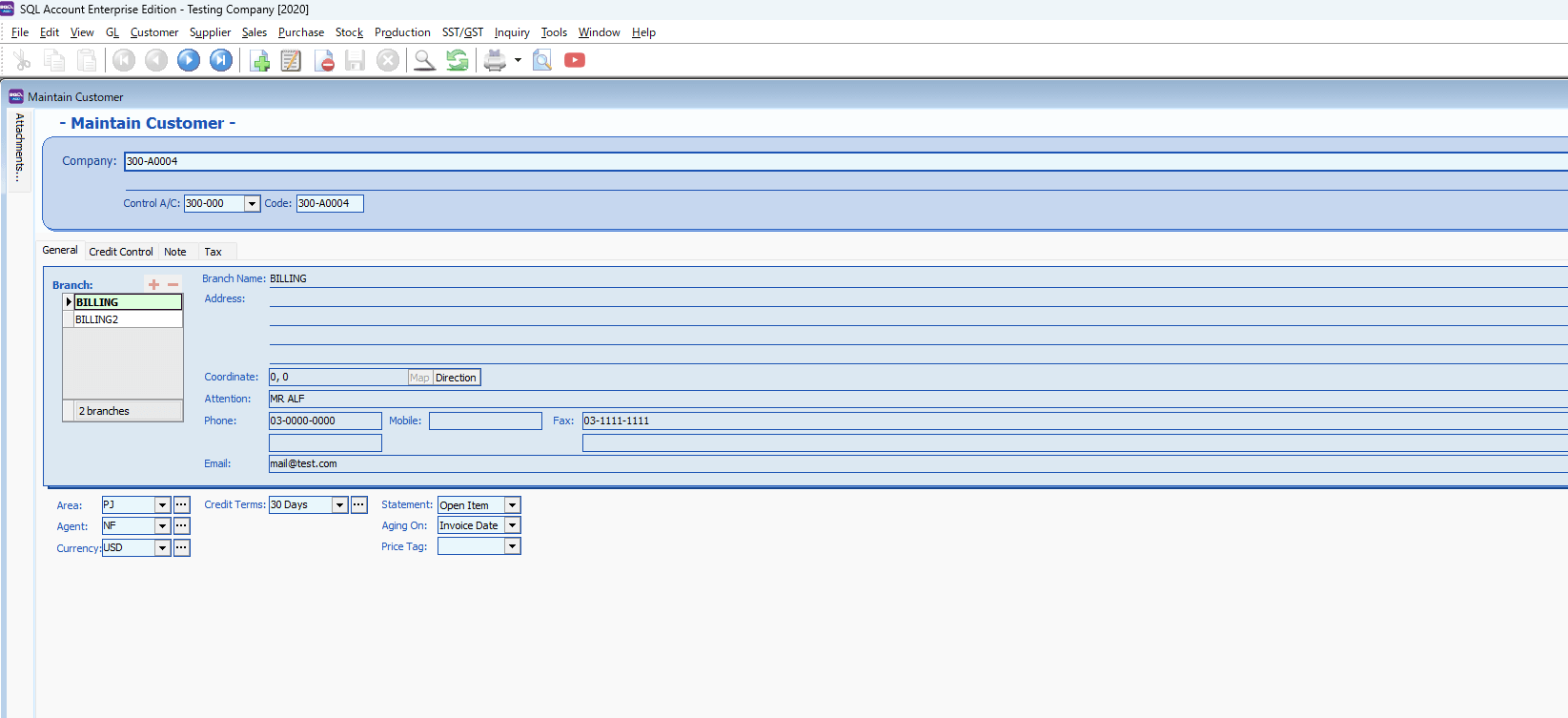Click the red YouTube video icon
Viewport: 1568px width, 718px height.
[575, 60]
